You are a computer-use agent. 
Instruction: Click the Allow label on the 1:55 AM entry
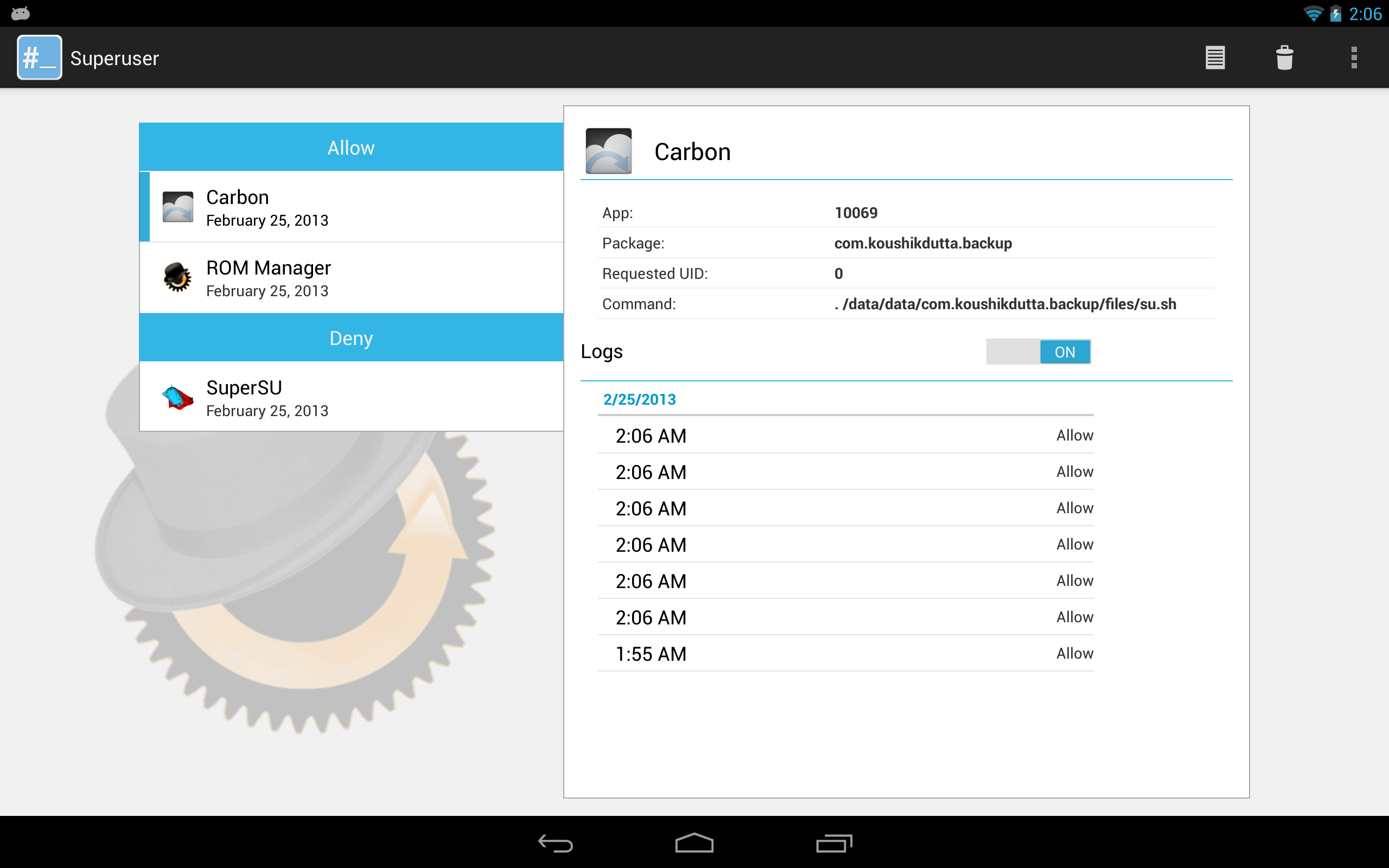[1074, 653]
